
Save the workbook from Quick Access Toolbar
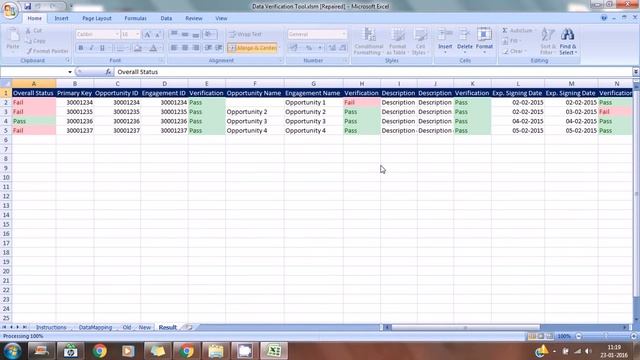pos(27,6)
